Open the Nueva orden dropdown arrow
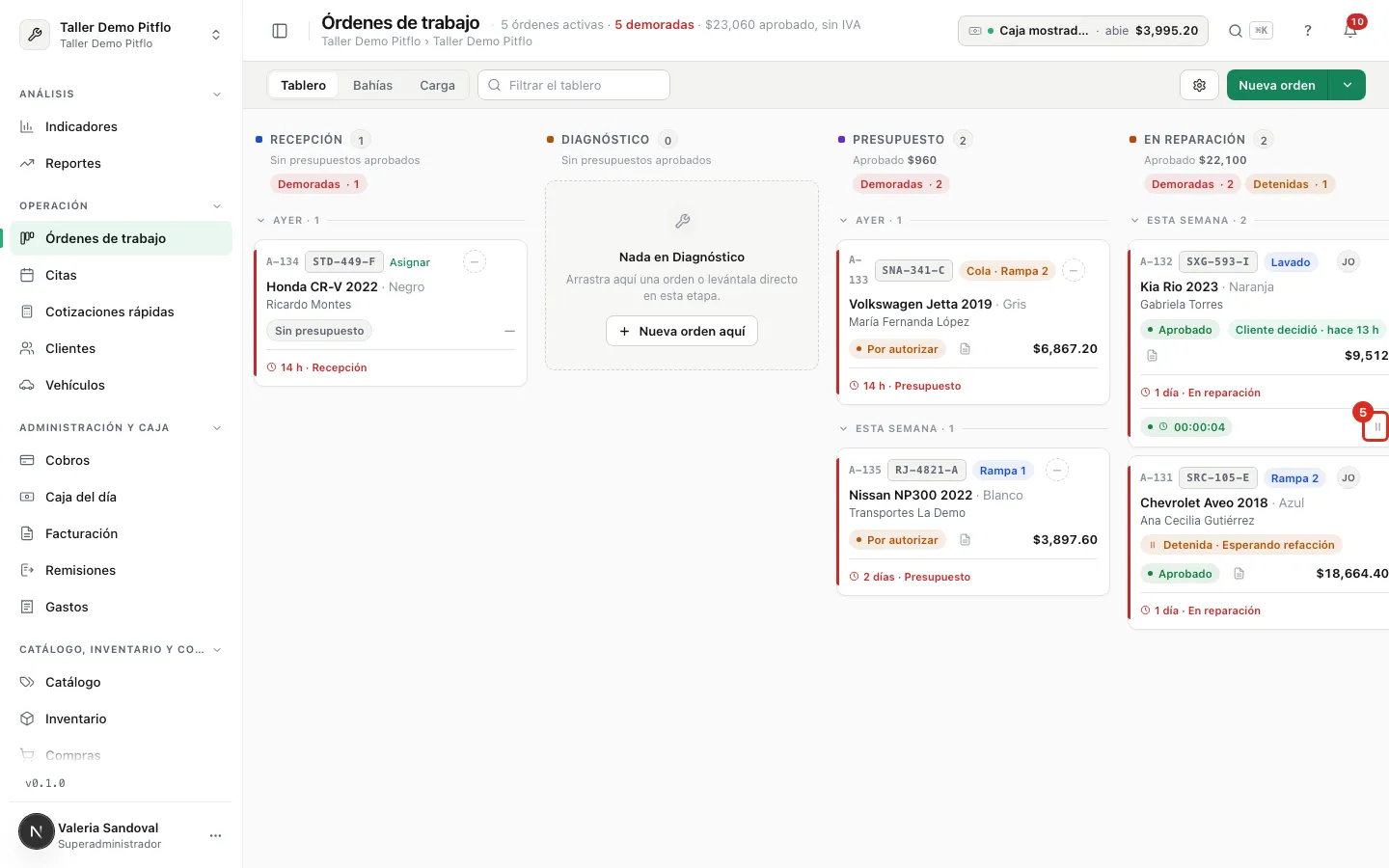Viewport: 1389px width, 868px height. tap(1348, 85)
